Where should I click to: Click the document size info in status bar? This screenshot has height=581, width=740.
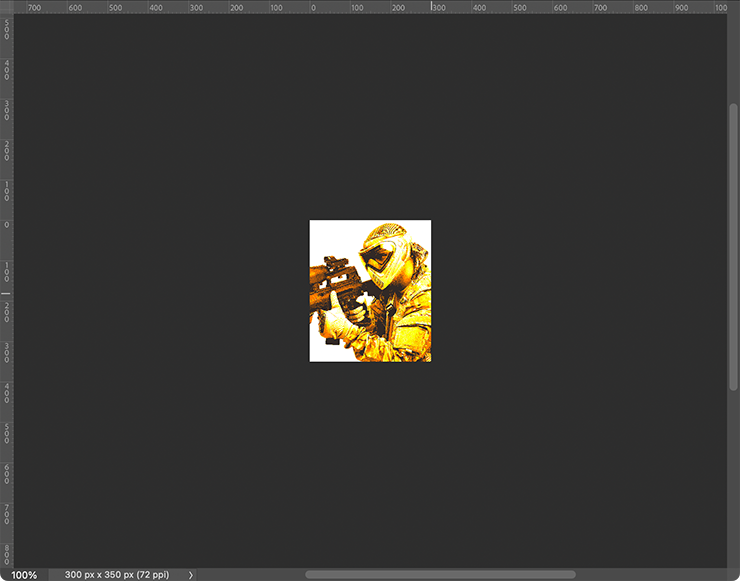click(118, 575)
